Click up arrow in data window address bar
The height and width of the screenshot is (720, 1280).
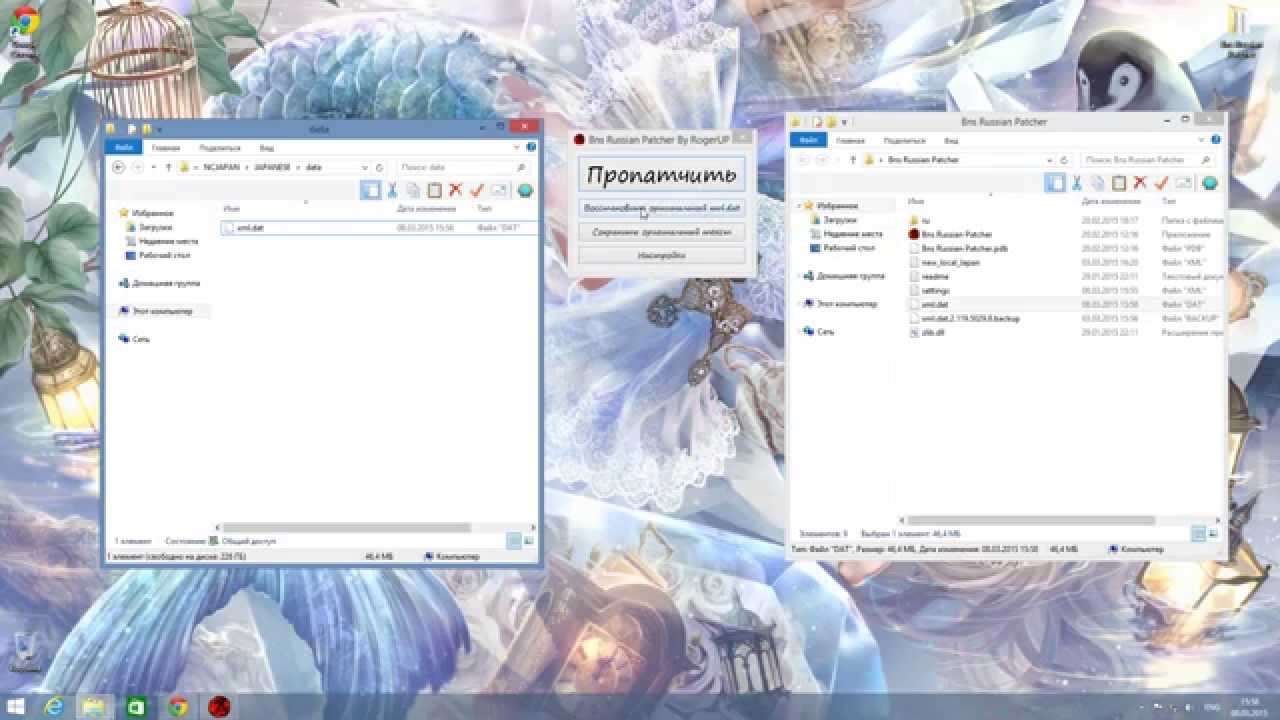click(x=169, y=167)
